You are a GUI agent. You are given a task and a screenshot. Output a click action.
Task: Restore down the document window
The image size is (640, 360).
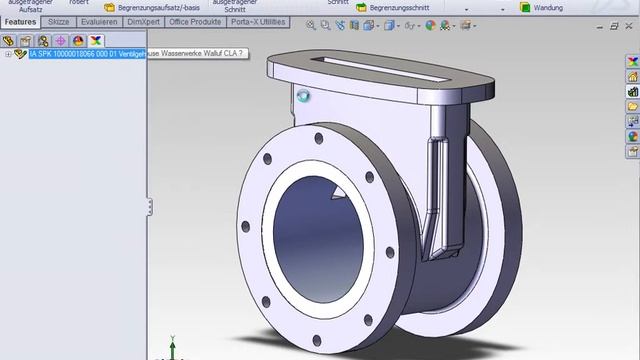click(x=614, y=27)
